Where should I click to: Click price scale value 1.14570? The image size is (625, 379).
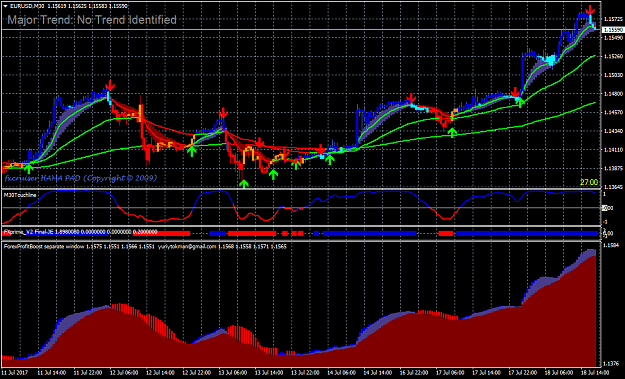[613, 112]
